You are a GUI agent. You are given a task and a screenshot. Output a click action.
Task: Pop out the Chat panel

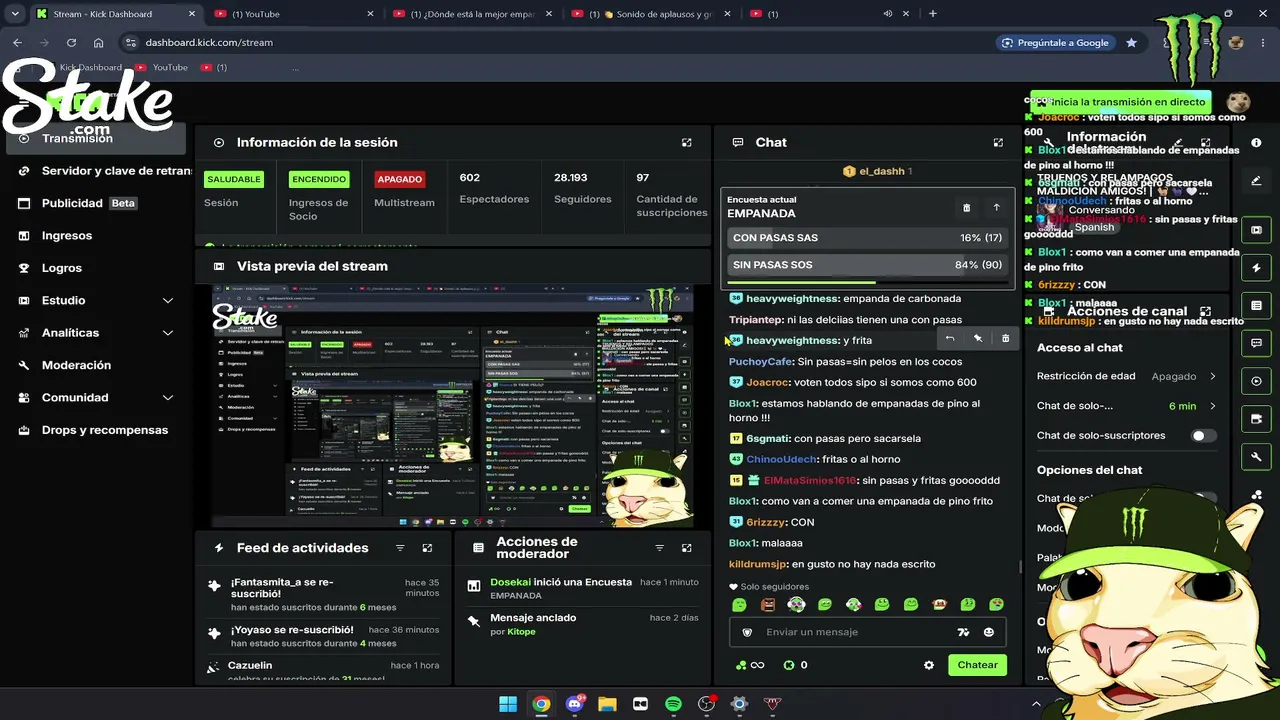998,143
